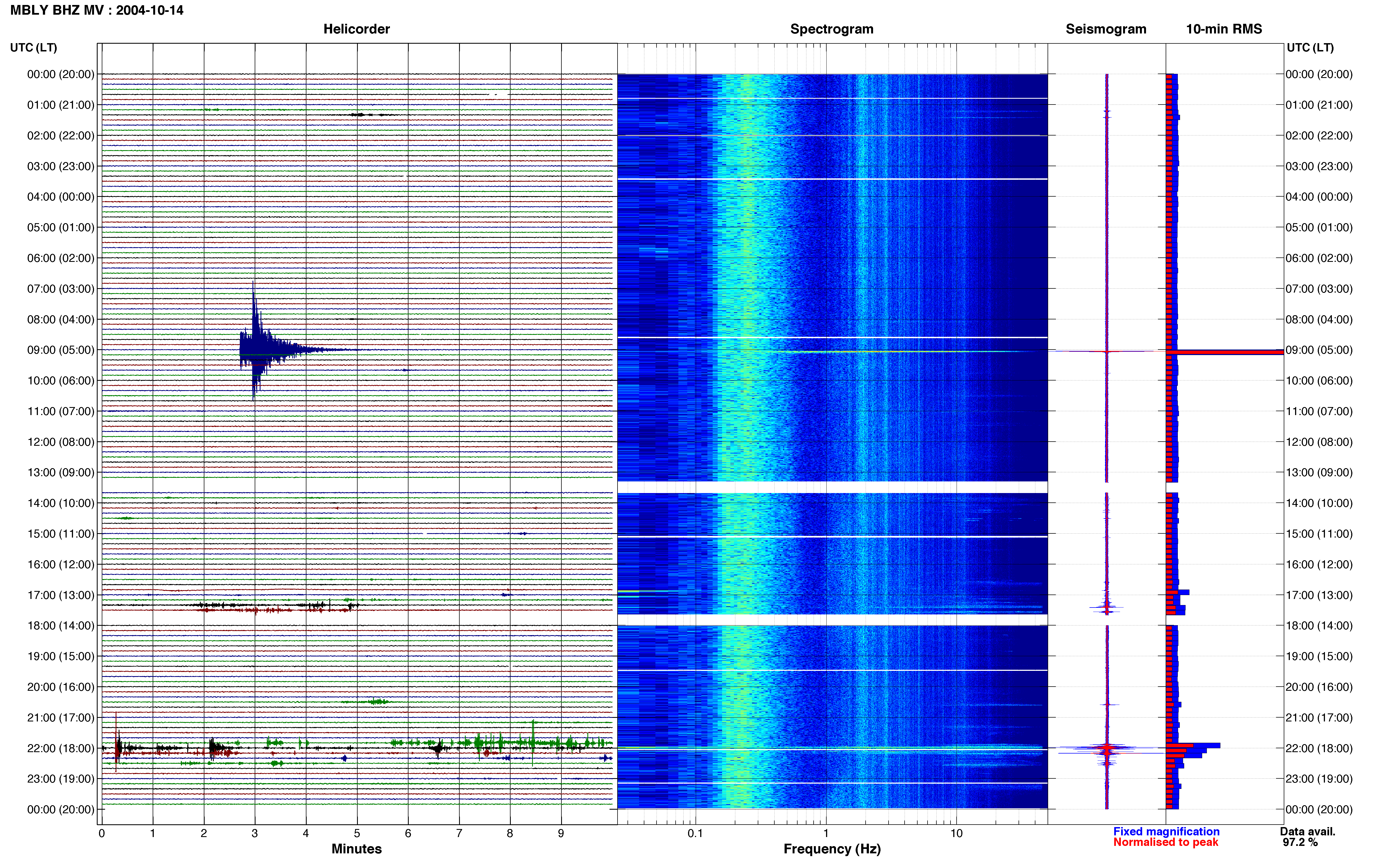Click the '02:00 (22:00)' helicorder time label

point(60,135)
